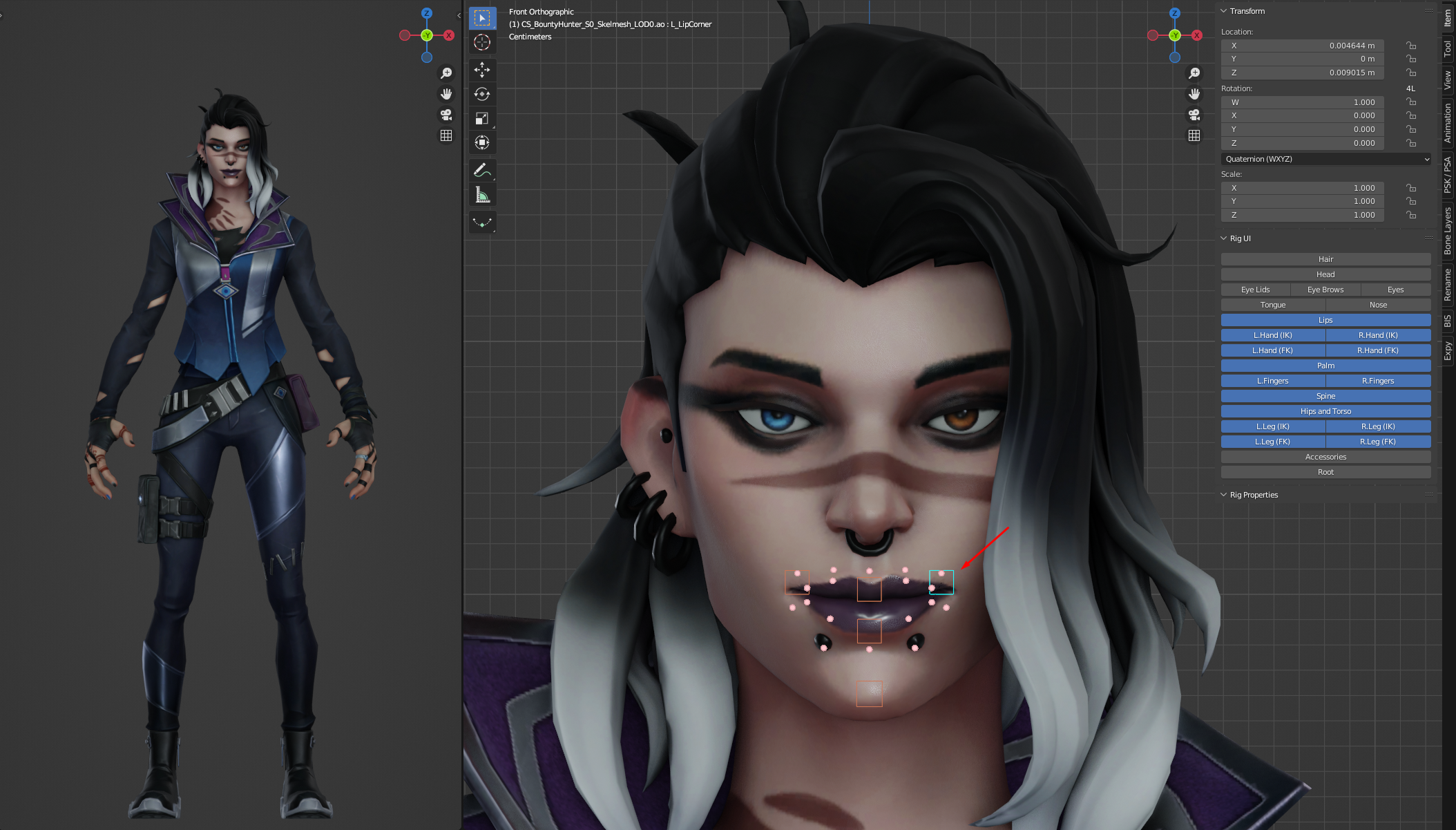Toggle lock for Location X
The height and width of the screenshot is (830, 1456).
pyautogui.click(x=1411, y=46)
